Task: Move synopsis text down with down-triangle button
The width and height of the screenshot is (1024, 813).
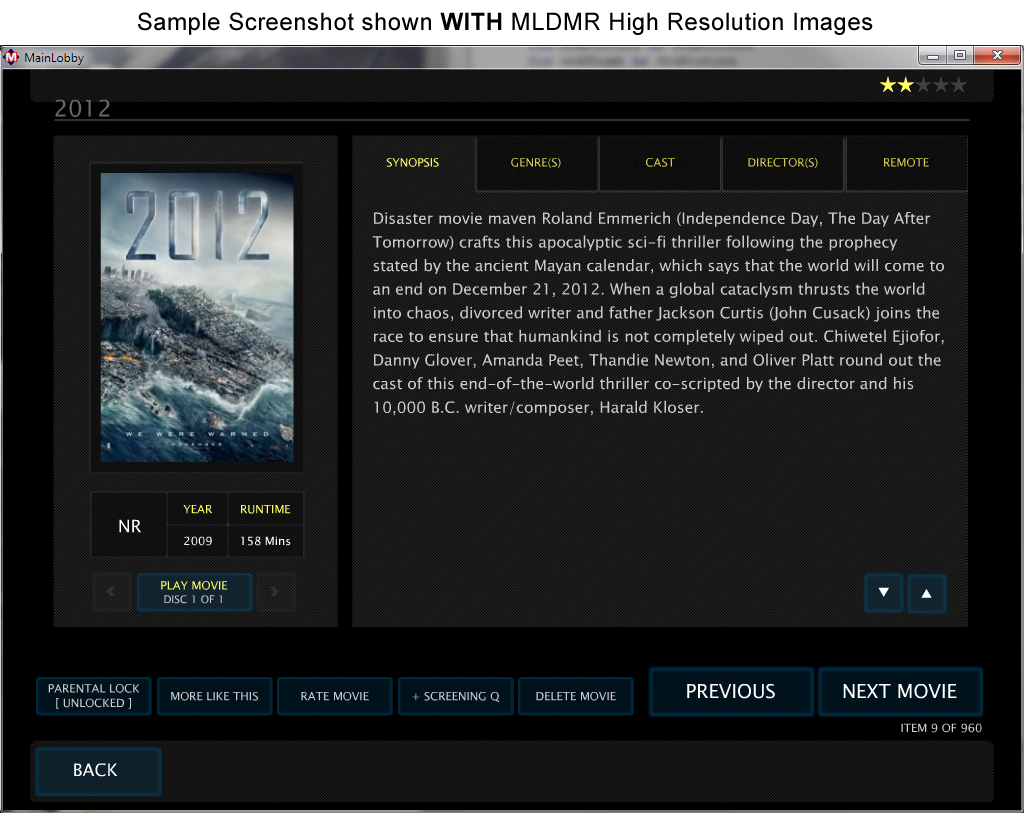Action: (884, 593)
